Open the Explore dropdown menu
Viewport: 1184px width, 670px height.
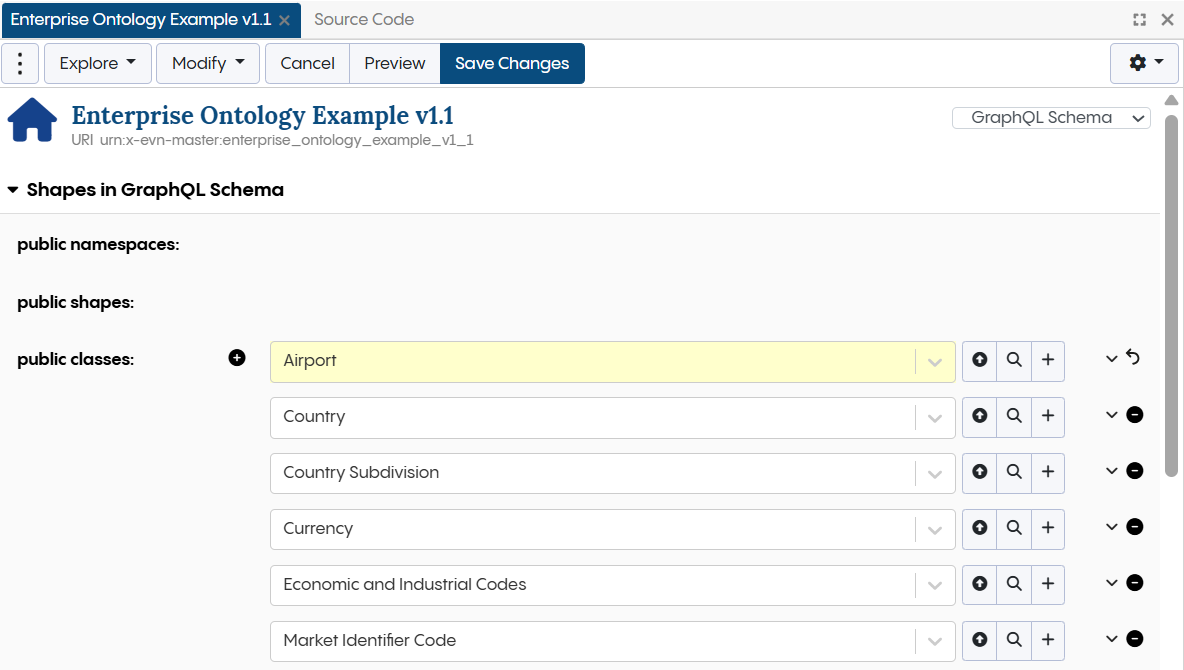click(x=97, y=63)
